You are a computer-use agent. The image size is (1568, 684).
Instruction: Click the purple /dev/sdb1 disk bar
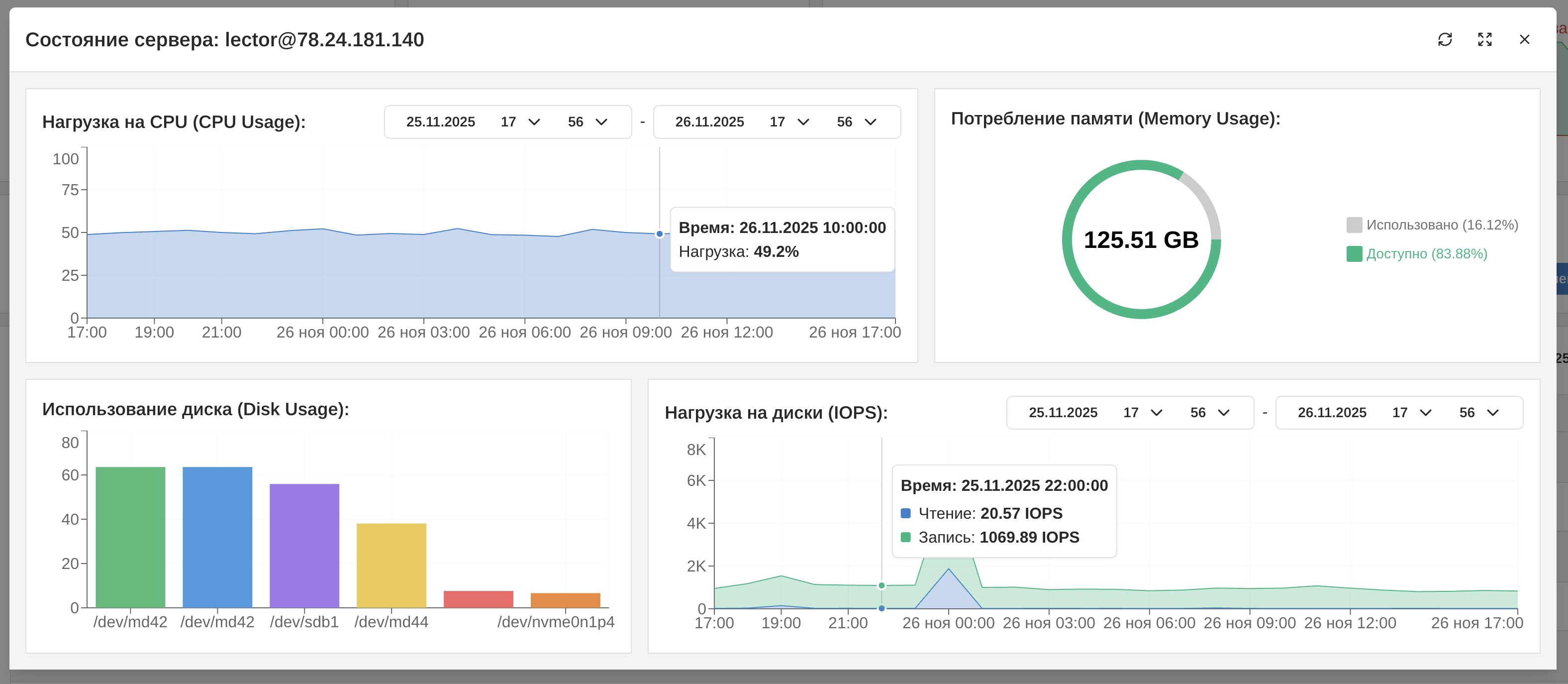pyautogui.click(x=304, y=545)
